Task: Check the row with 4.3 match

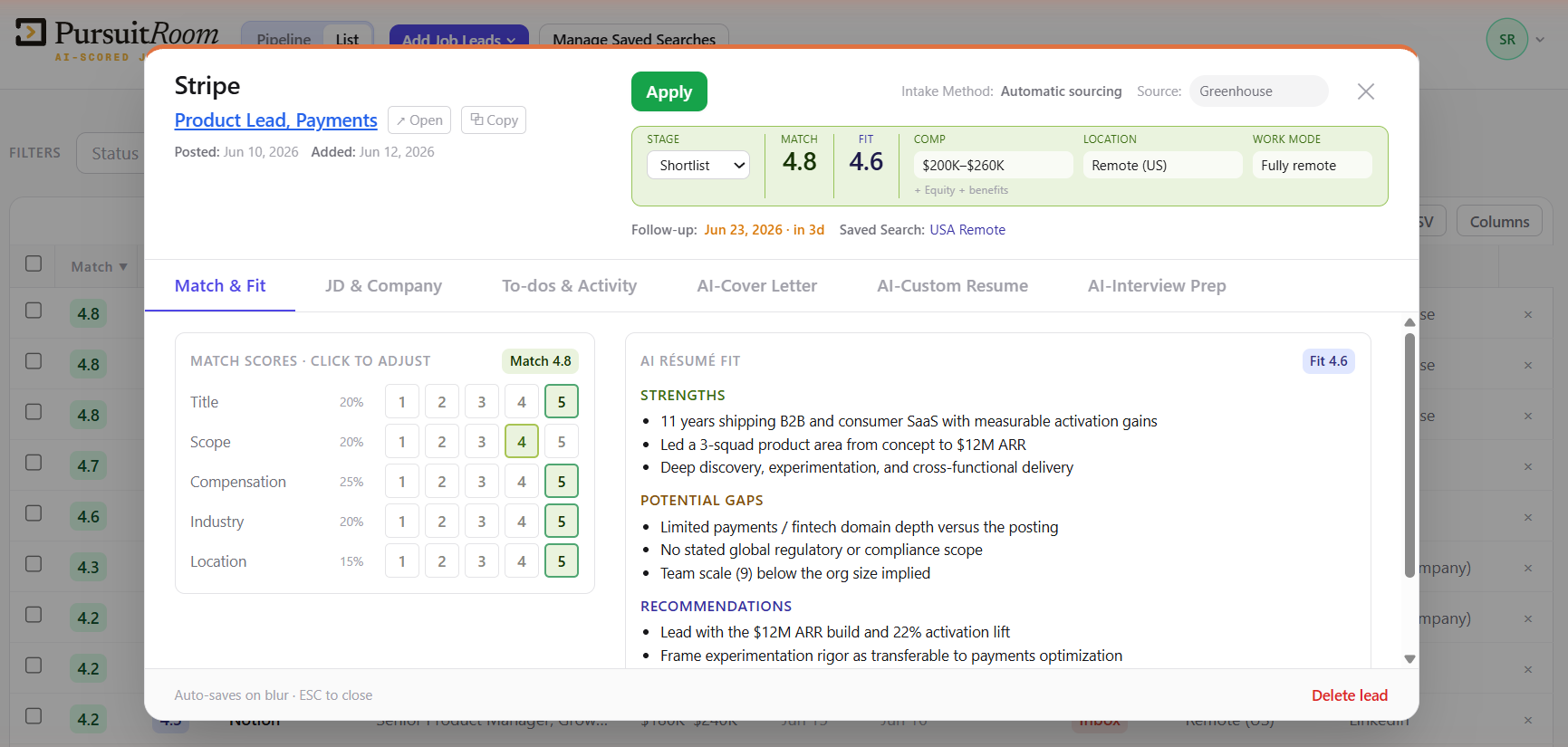Action: click(34, 564)
